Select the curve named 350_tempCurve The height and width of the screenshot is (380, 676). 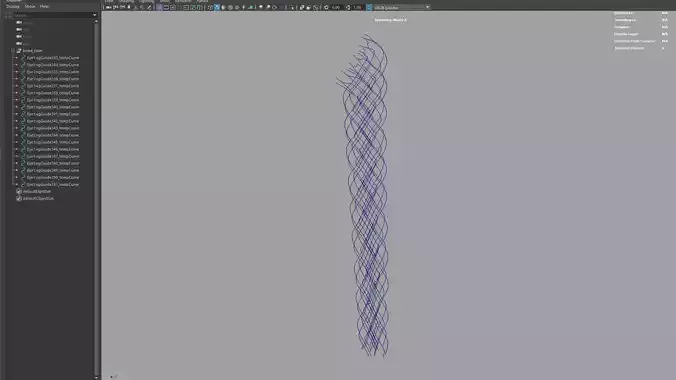[x=53, y=177]
